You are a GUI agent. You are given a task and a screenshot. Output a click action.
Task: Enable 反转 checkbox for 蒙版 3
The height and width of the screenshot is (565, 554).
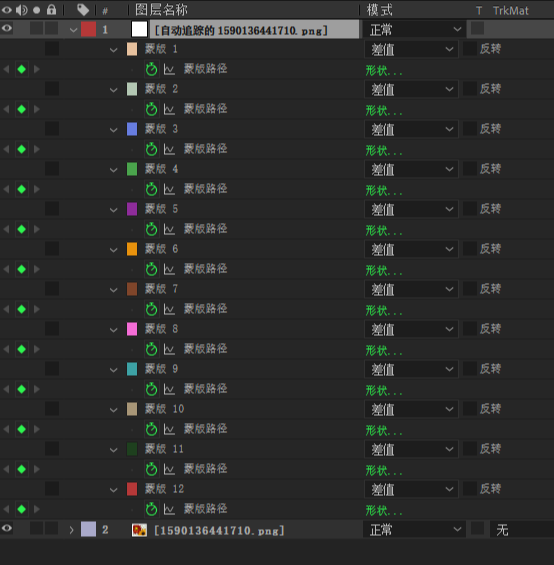point(470,129)
